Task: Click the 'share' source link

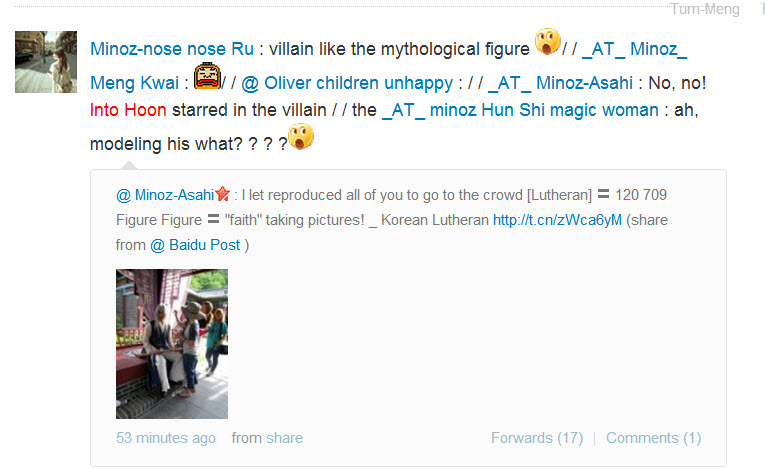Action: click(x=284, y=438)
